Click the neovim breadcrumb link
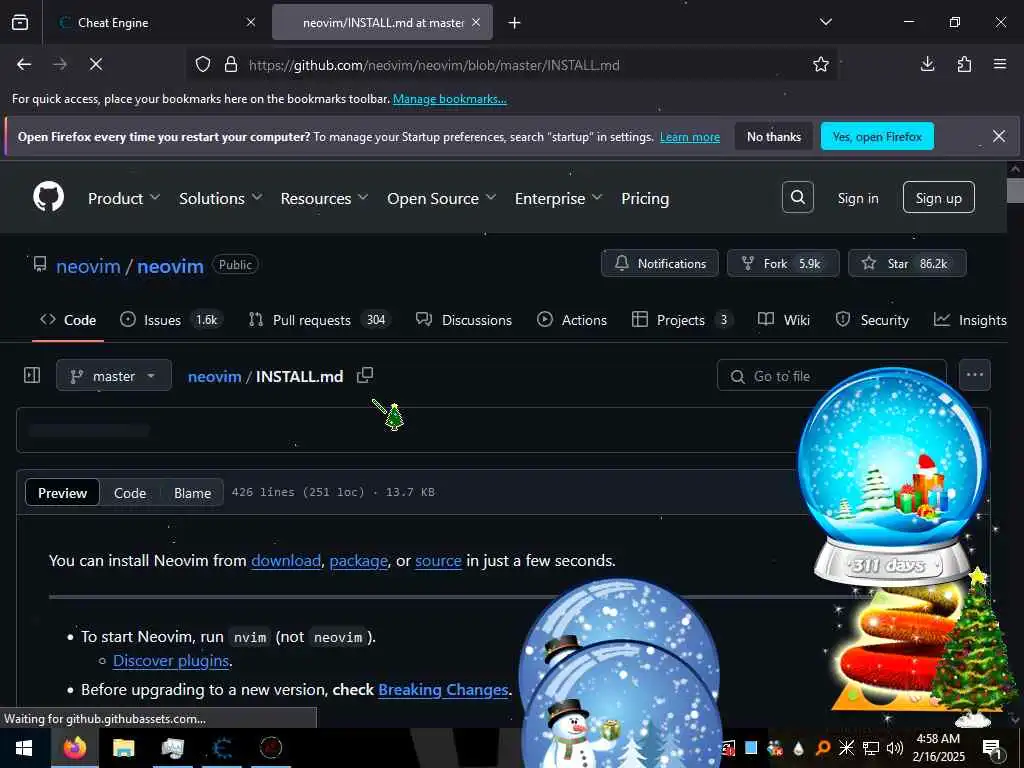This screenshot has width=1024, height=768. pyautogui.click(x=215, y=377)
